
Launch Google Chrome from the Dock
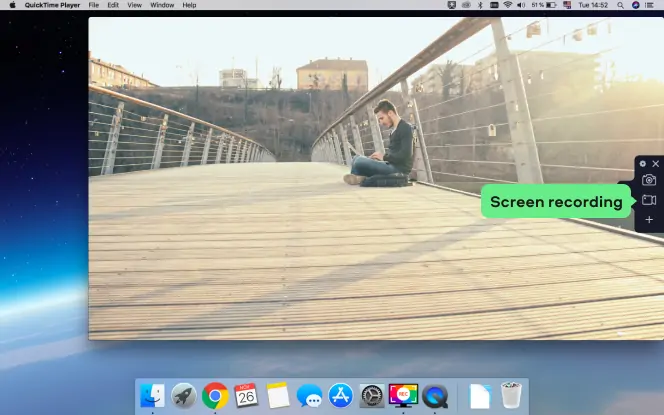(x=215, y=396)
